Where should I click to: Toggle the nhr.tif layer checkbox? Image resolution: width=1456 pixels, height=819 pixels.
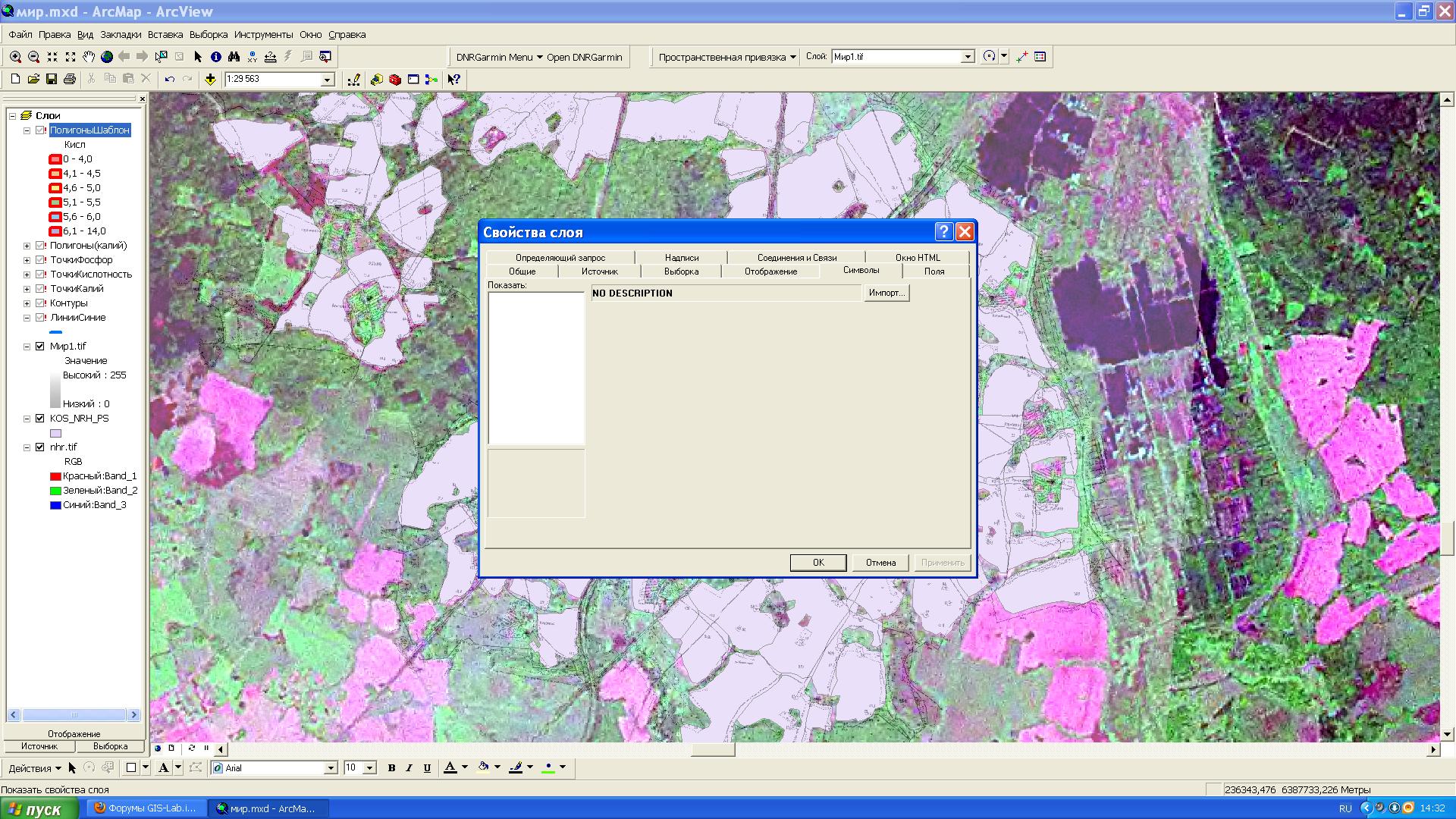[40, 447]
